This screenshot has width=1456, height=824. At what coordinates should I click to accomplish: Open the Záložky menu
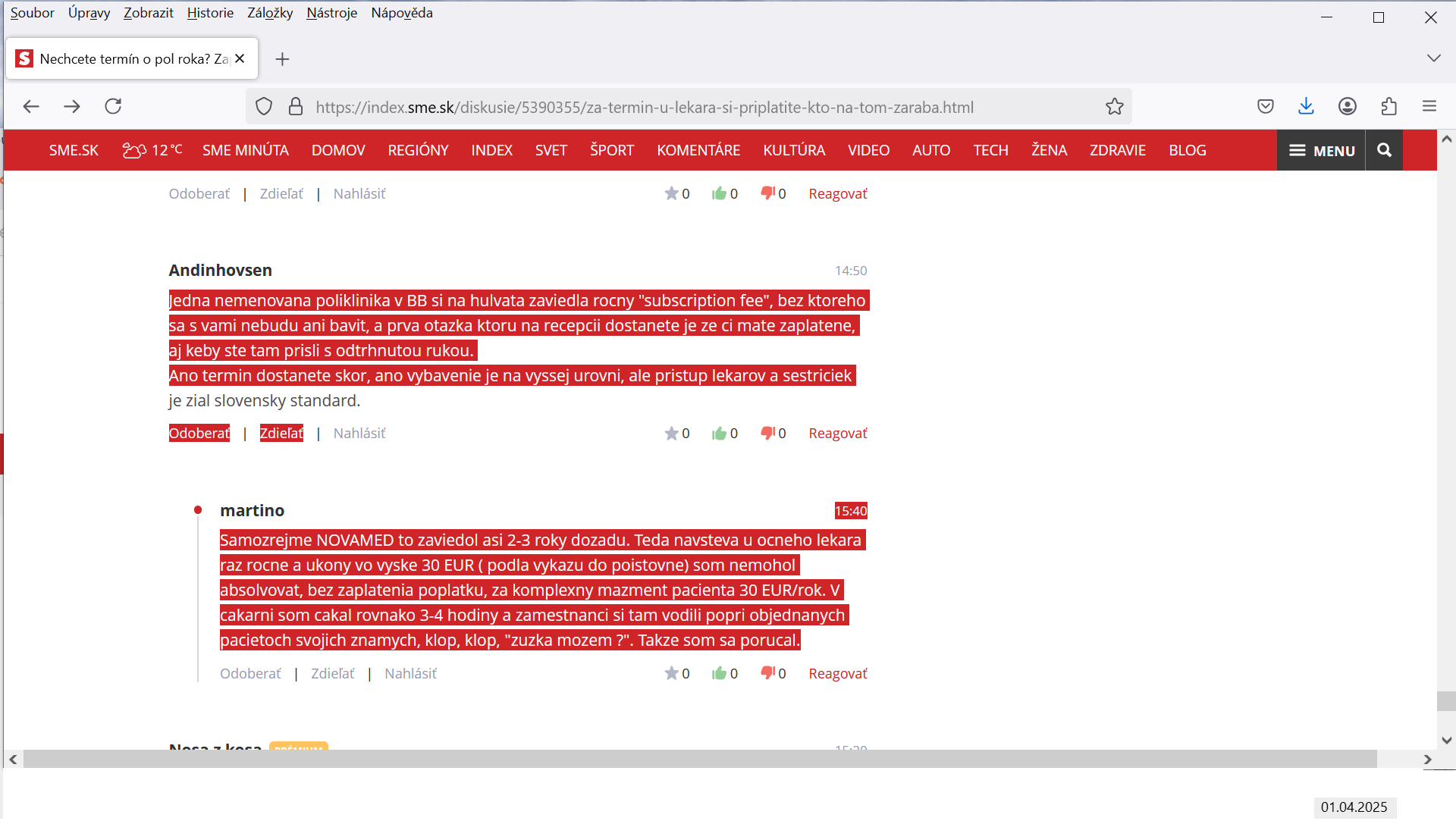point(269,13)
